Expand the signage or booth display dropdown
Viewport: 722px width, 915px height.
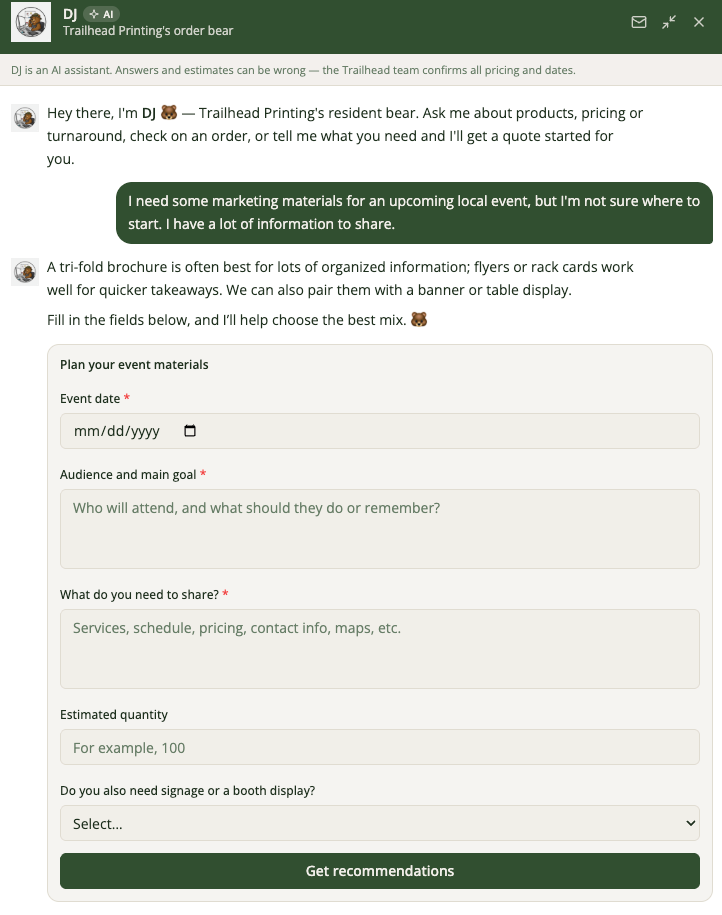point(379,823)
